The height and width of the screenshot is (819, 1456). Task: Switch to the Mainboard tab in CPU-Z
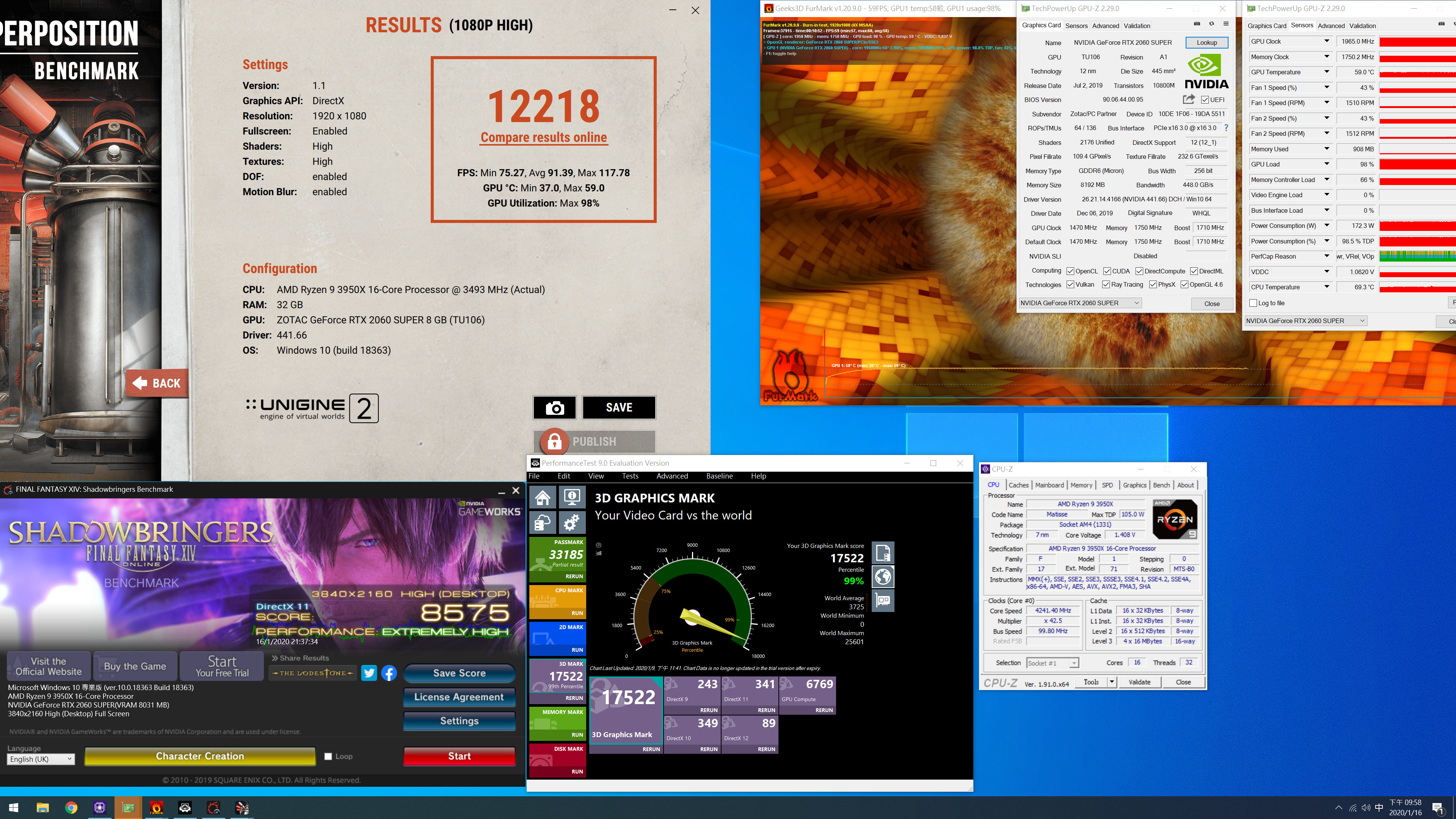(x=1049, y=485)
